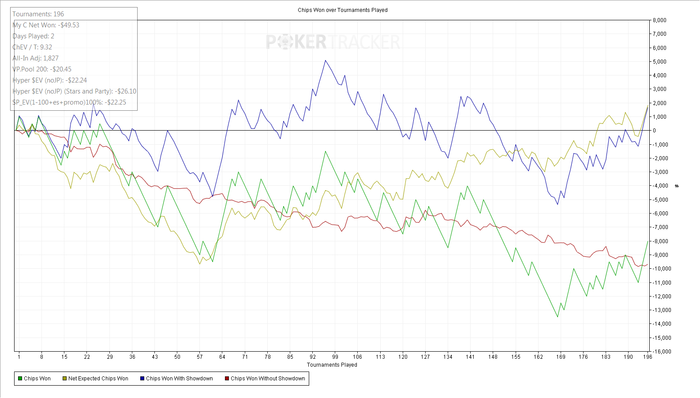Click the 'Tournaments Played' x-axis title
This screenshot has height=398, width=700.
(332, 365)
